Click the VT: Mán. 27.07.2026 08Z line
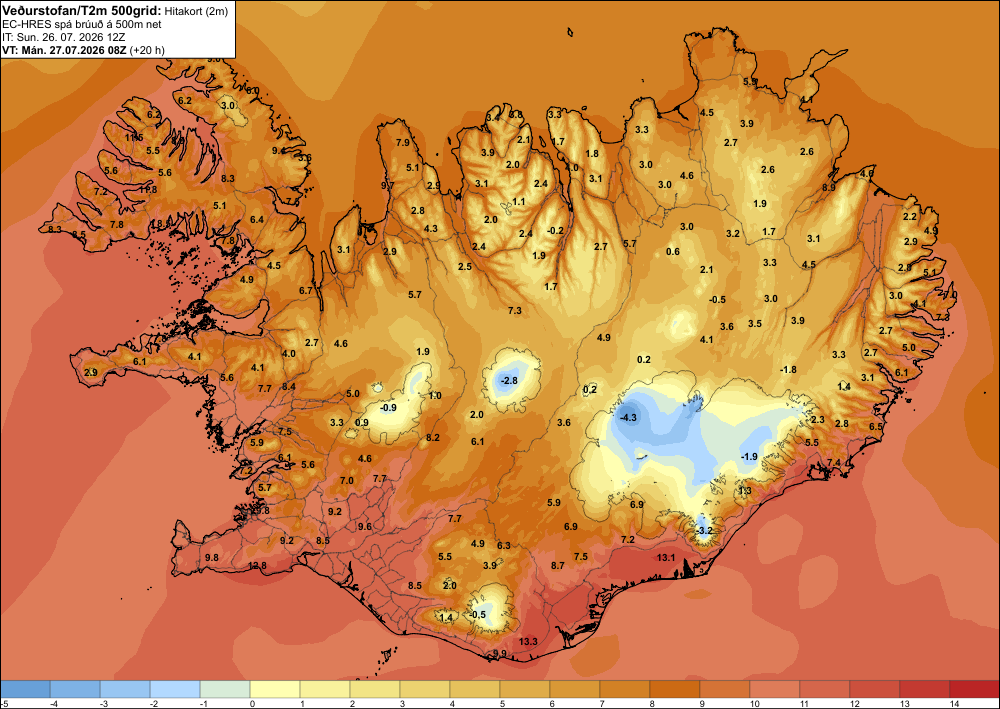The height and width of the screenshot is (709, 1000). (83, 50)
